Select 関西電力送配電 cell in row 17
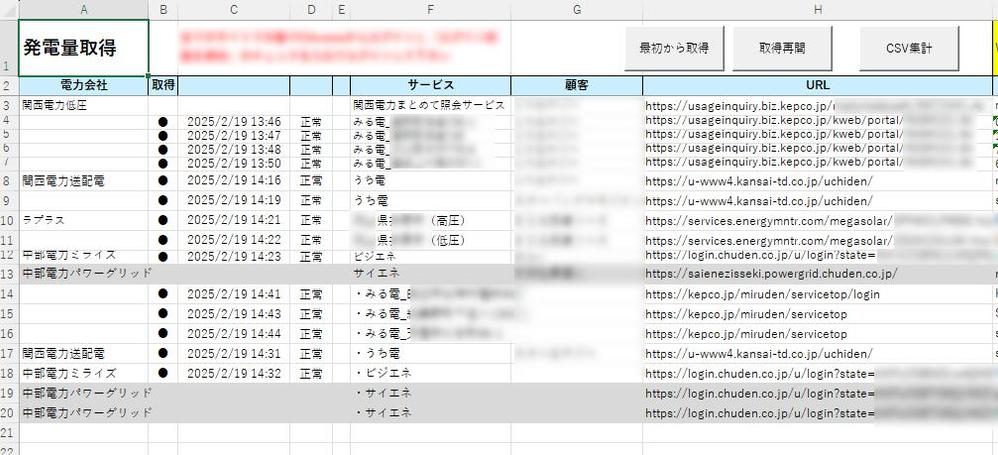This screenshot has width=998, height=455. pyautogui.click(x=84, y=353)
